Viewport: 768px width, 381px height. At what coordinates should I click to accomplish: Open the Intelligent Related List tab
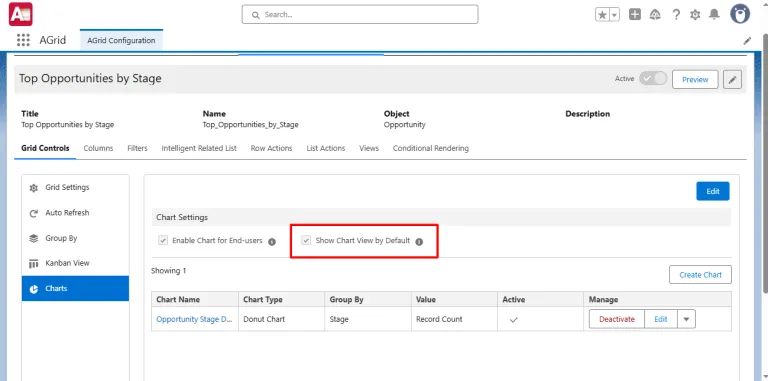tap(199, 148)
